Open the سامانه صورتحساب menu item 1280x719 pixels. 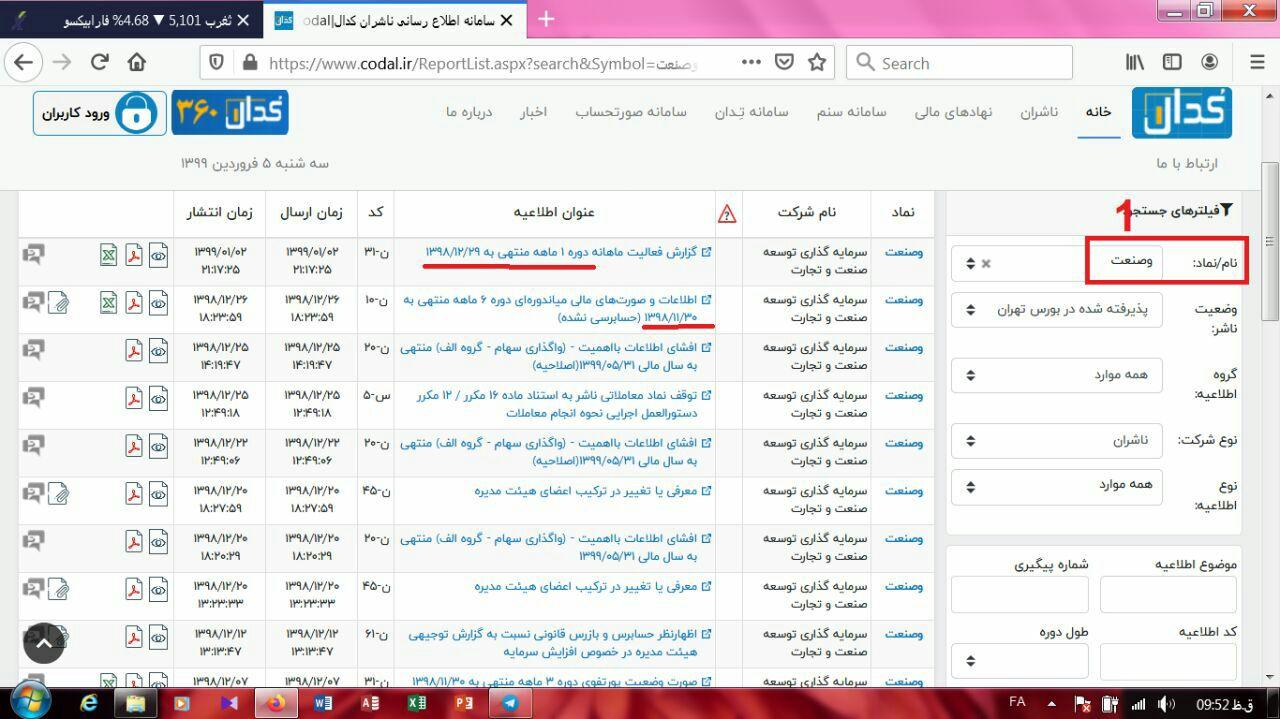click(630, 111)
